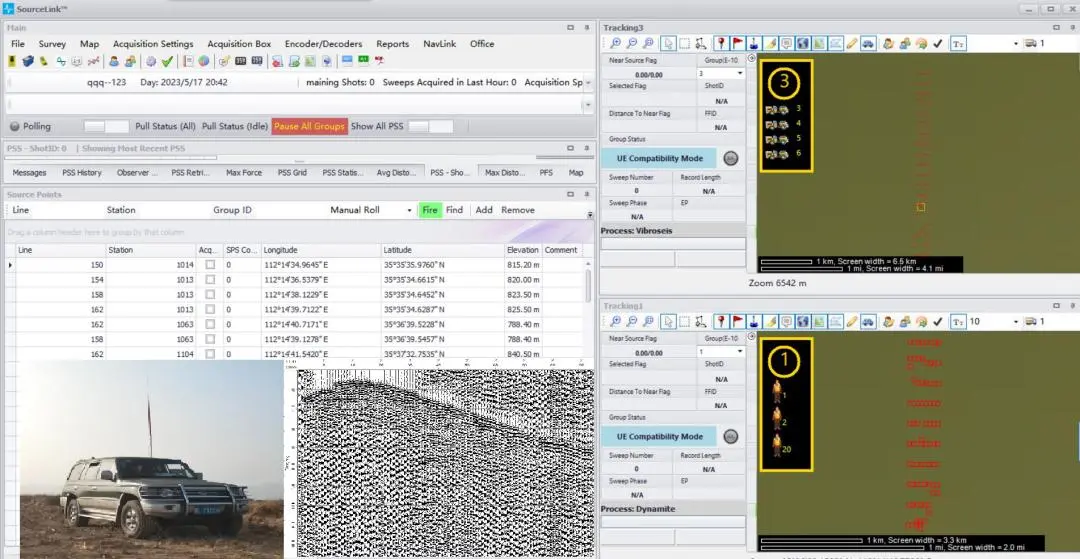Screen dimensions: 1080x559
Task: Click the red flag icon in Tracking3 toolbar
Action: (735, 44)
